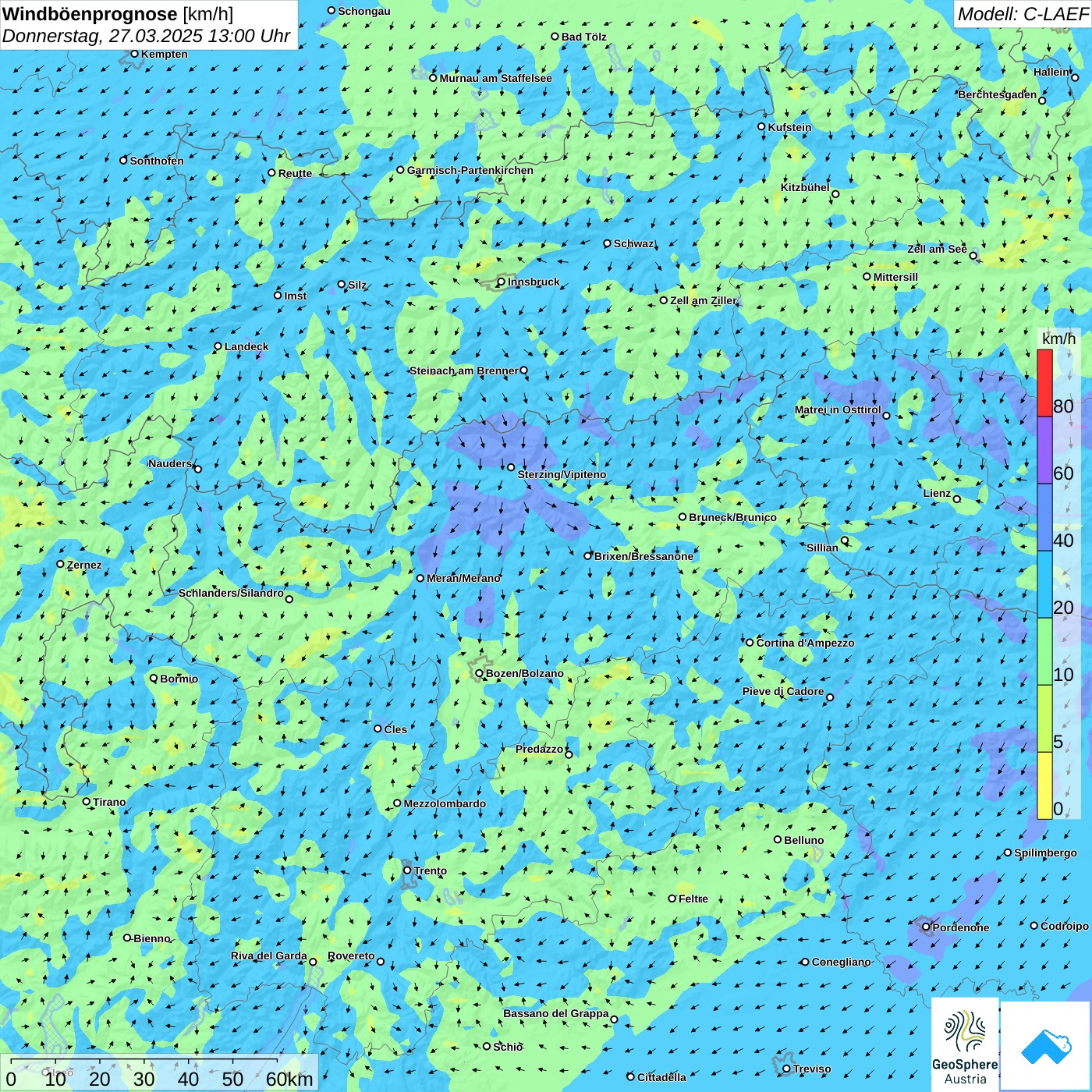This screenshot has height=1092, width=1092.
Task: Click the 'Imst' label
Action: pos(295,296)
